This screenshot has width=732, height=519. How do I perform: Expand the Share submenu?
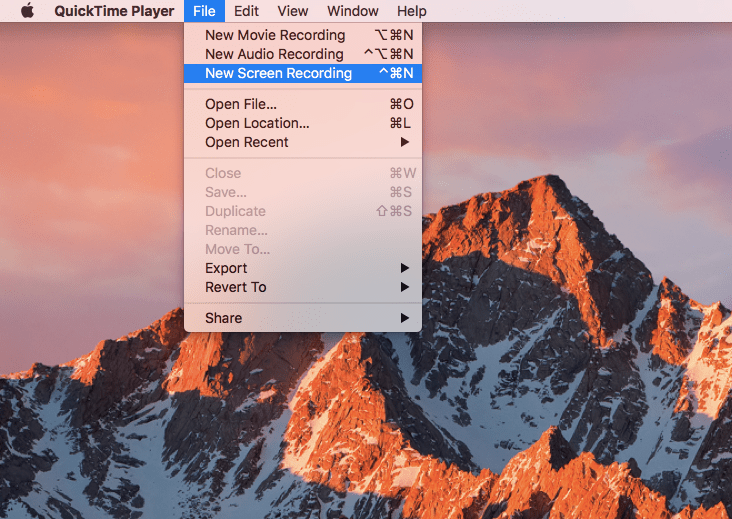pyautogui.click(x=303, y=318)
